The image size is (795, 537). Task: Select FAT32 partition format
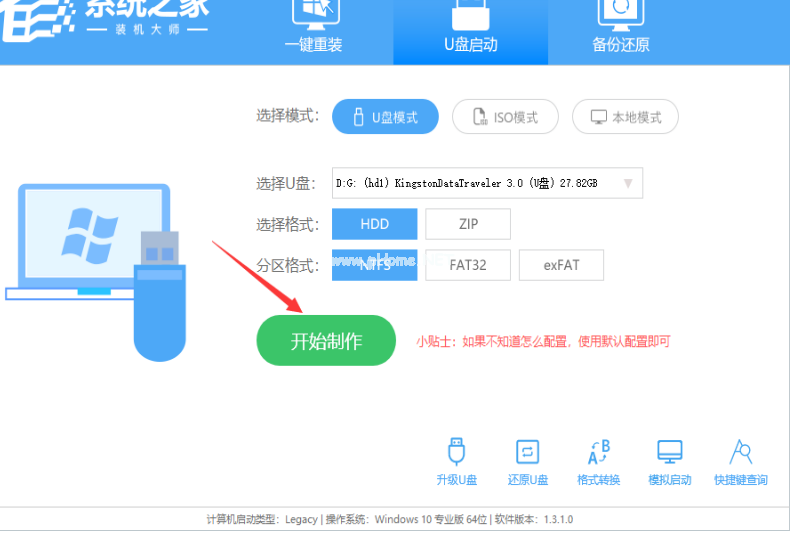point(468,265)
